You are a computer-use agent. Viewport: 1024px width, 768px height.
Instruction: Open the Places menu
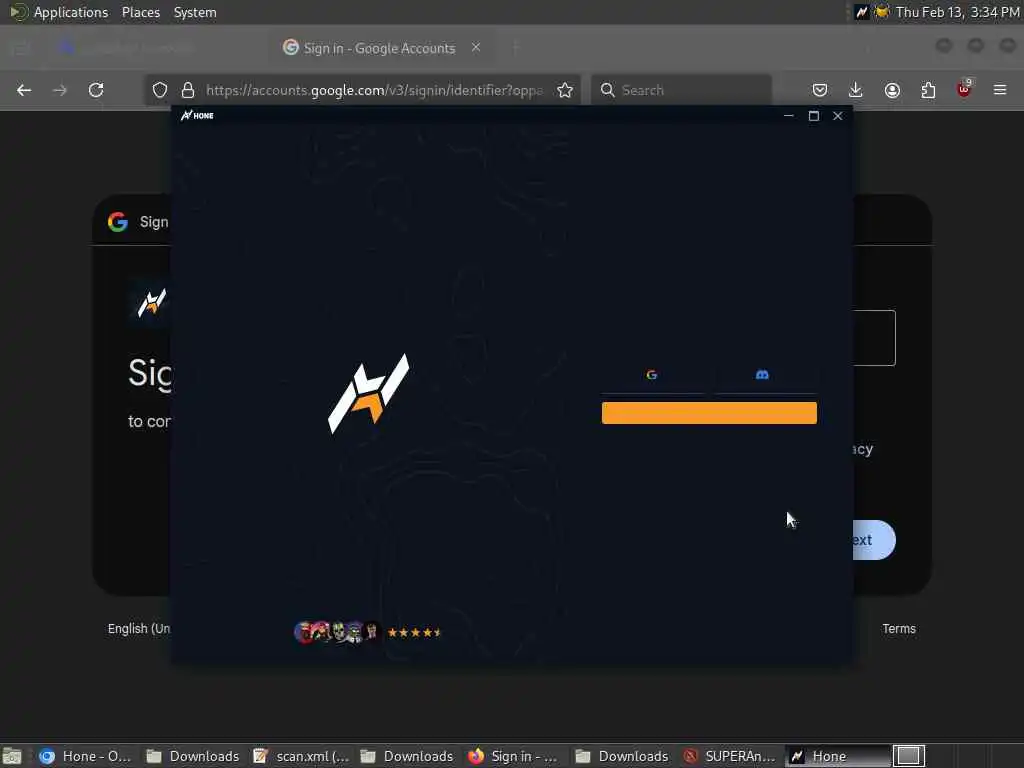(141, 12)
